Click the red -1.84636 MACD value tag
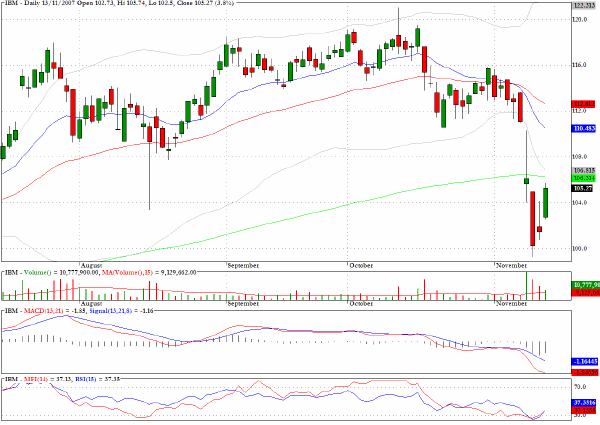The image size is (600, 425). (x=584, y=372)
